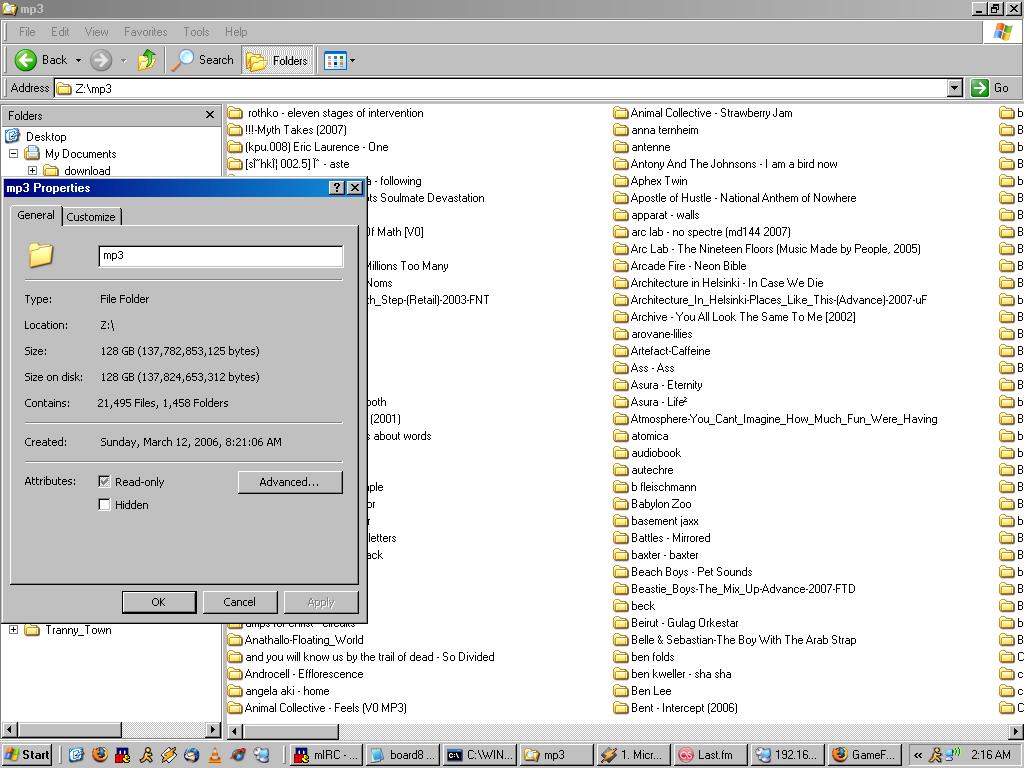
Task: Click the folder name text field
Action: pyautogui.click(x=220, y=255)
